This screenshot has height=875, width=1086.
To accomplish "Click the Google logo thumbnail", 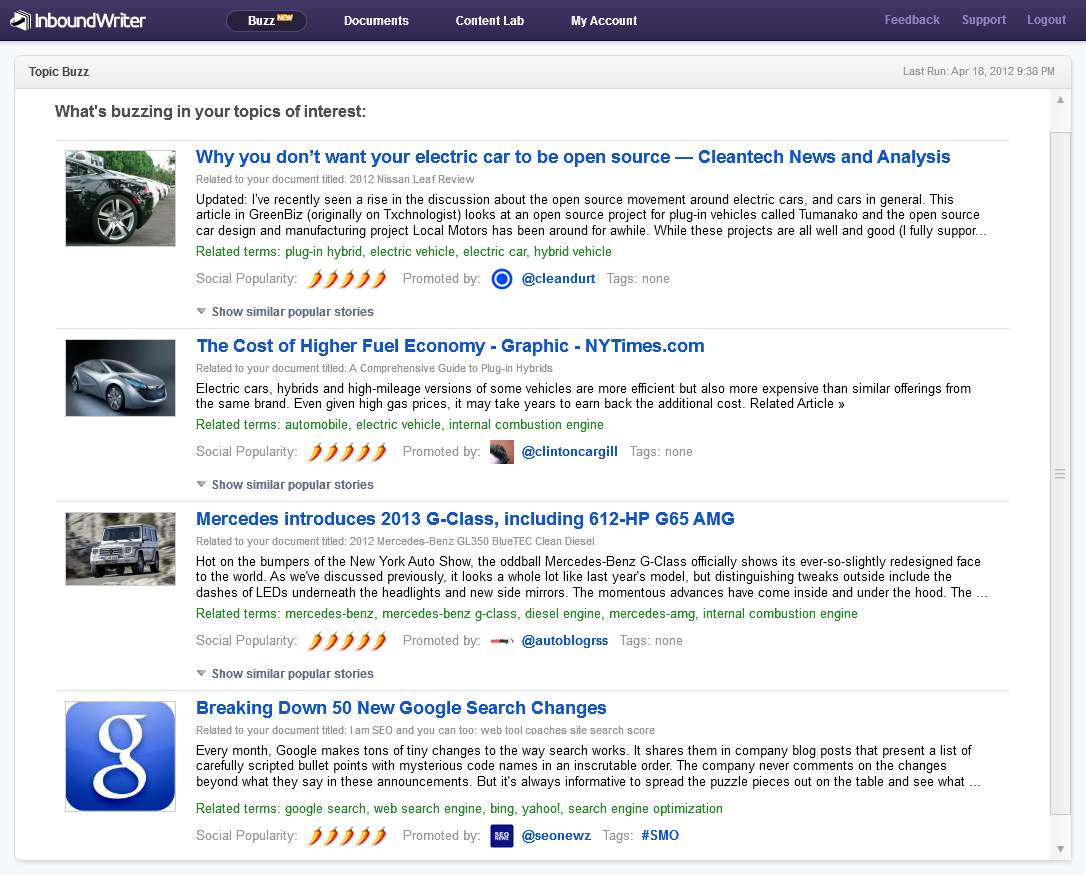I will click(121, 757).
